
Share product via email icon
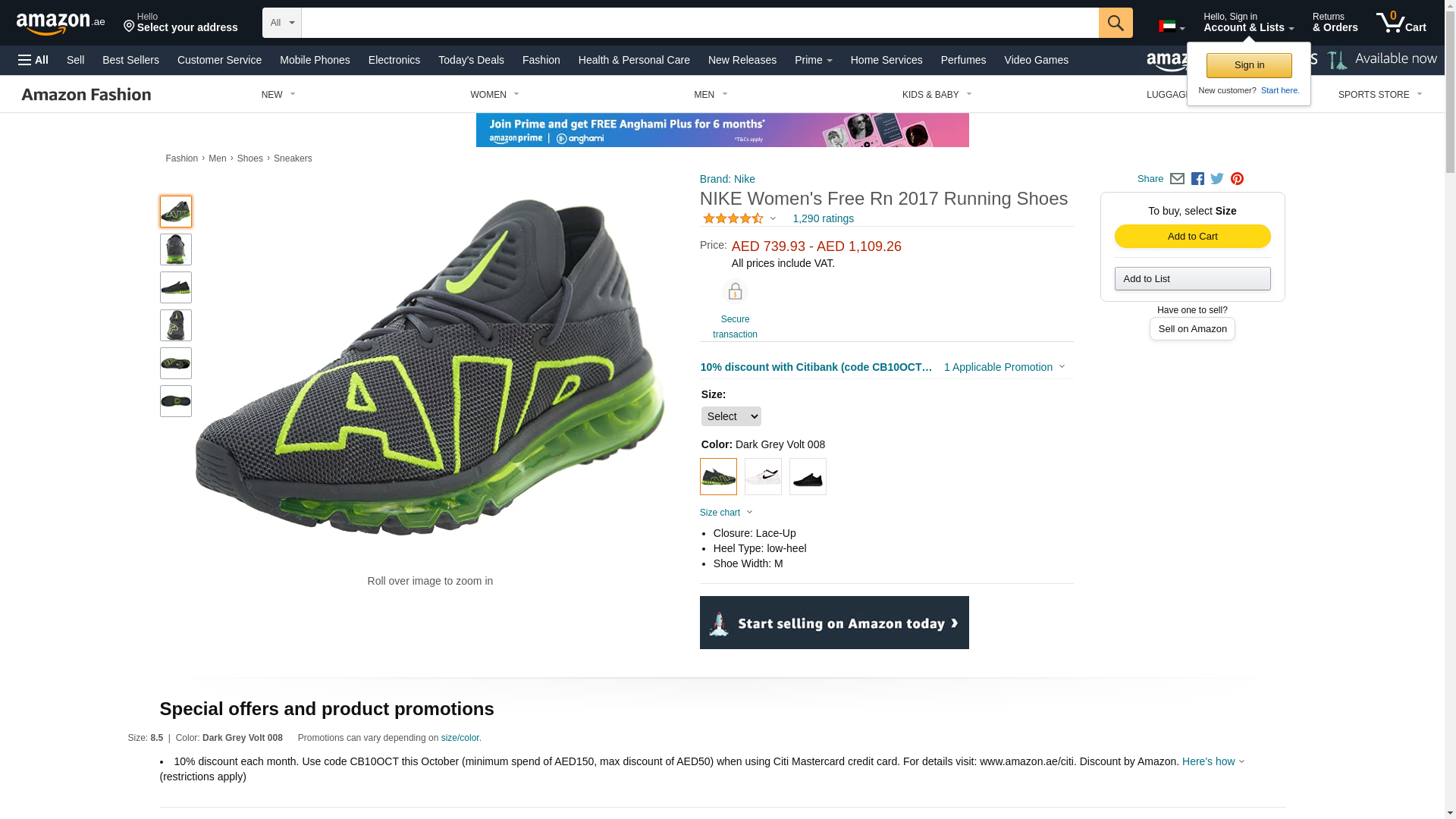click(1177, 179)
